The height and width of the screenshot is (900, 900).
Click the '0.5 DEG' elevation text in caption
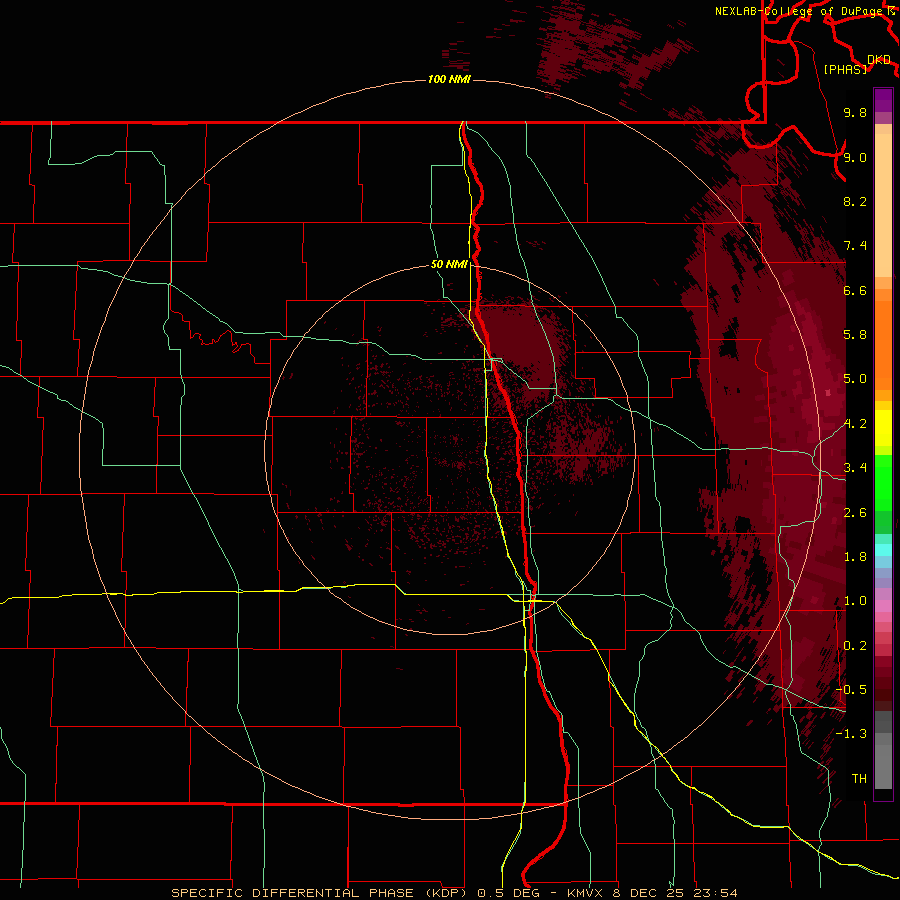509,893
